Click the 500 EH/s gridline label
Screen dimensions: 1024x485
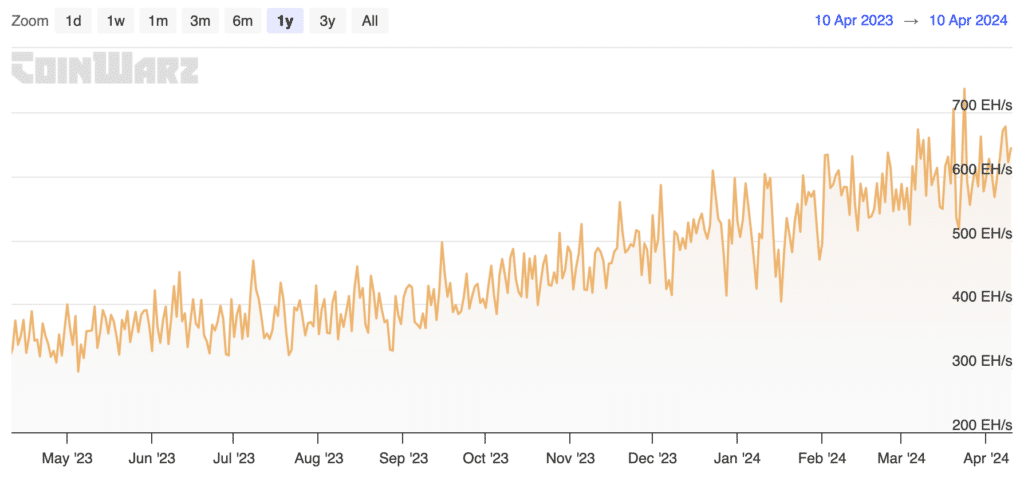[x=980, y=233]
